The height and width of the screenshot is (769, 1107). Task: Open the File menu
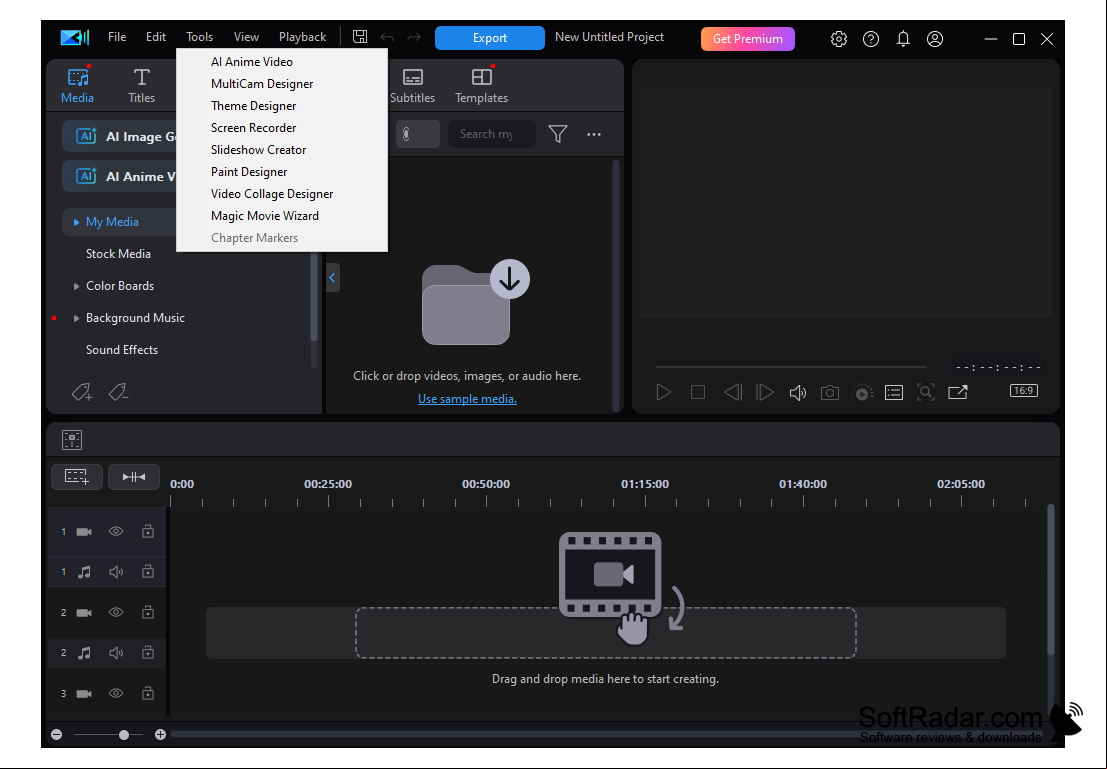click(x=117, y=37)
